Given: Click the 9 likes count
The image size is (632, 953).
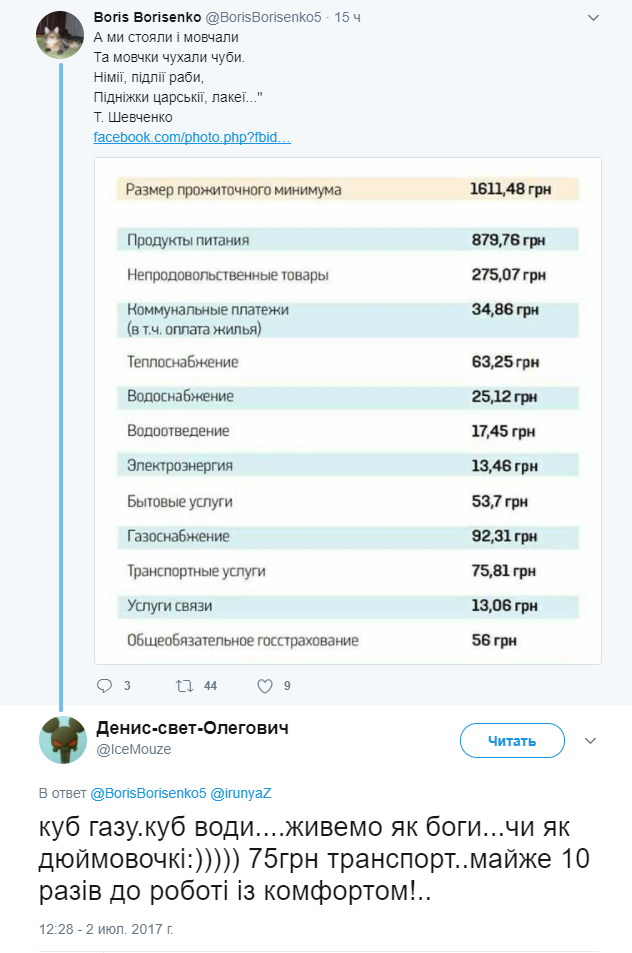Looking at the screenshot, I should click(x=287, y=686).
